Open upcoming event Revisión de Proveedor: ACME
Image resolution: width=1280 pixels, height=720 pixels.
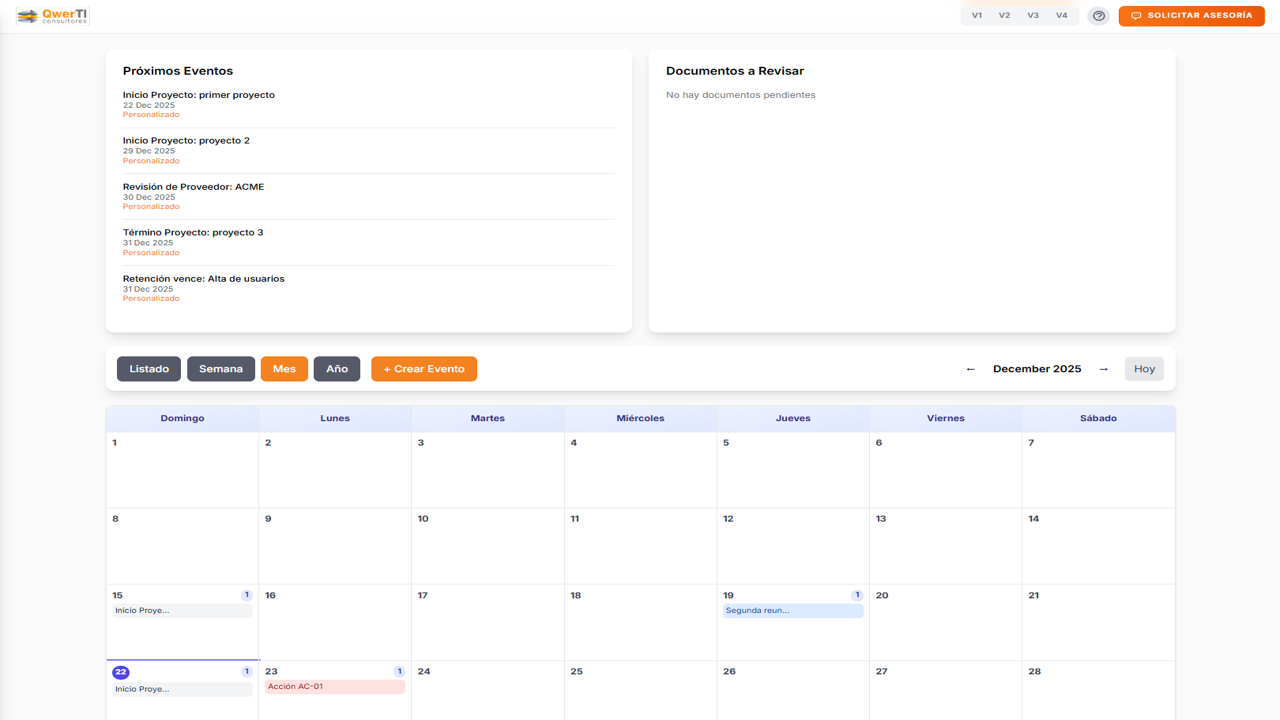pos(193,187)
